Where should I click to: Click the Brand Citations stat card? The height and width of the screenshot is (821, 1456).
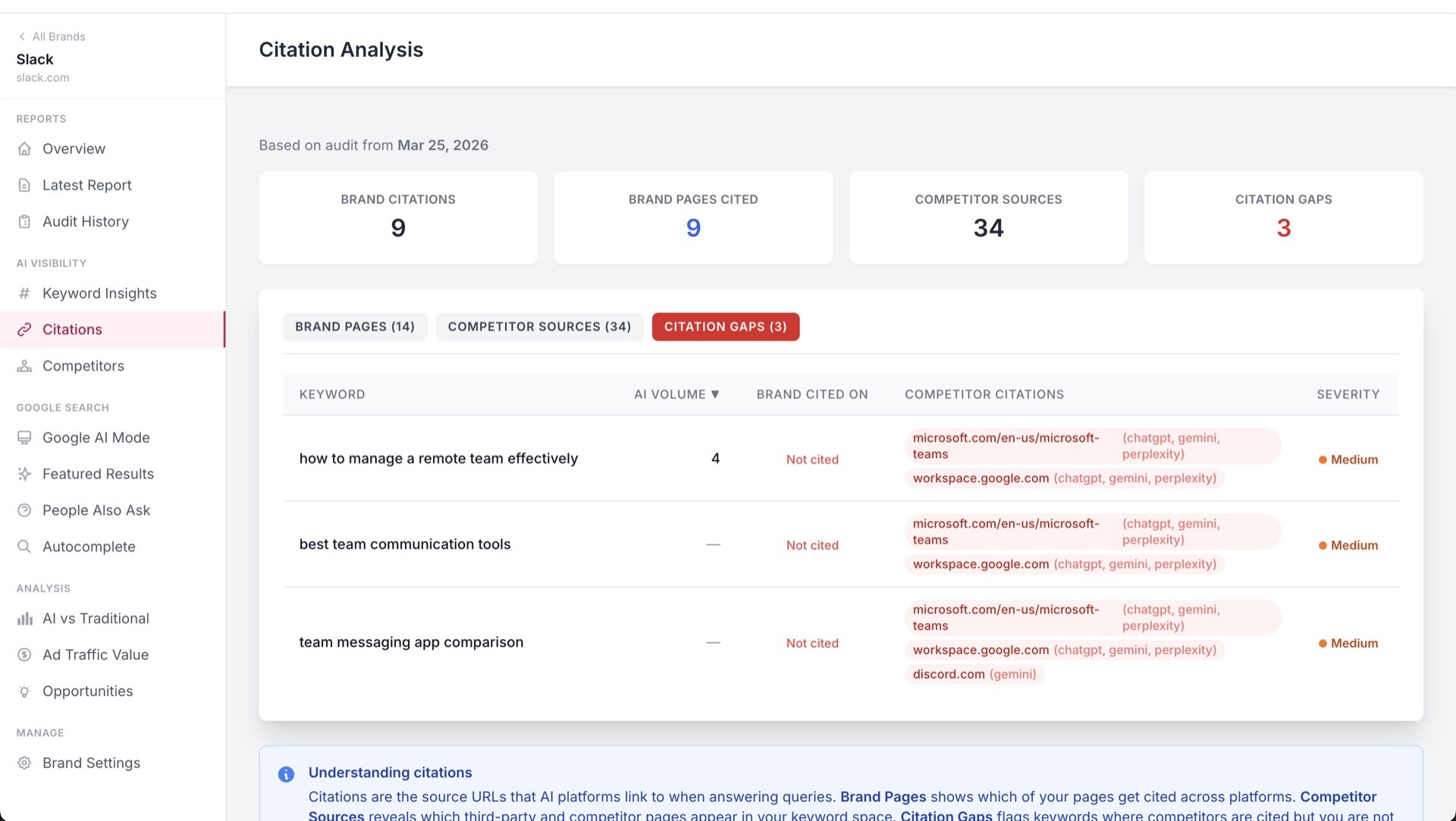[x=398, y=218]
